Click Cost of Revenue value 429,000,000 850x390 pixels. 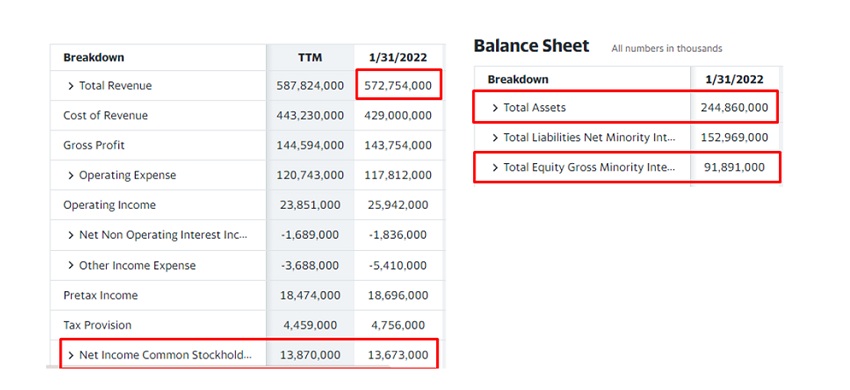[398, 116]
